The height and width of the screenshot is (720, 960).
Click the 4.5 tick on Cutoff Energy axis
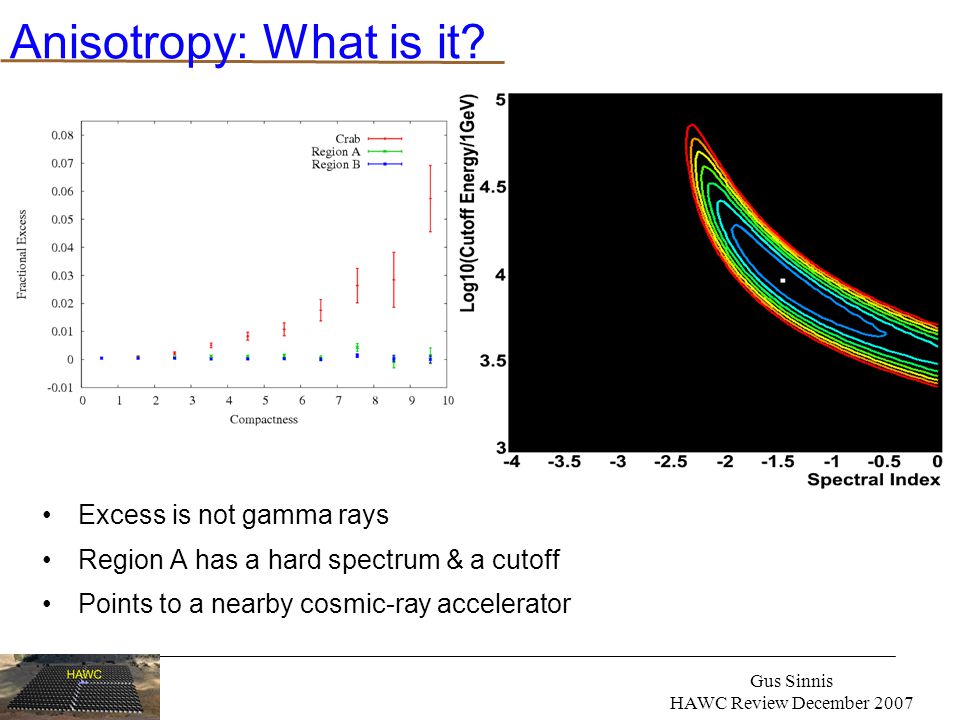tap(493, 187)
